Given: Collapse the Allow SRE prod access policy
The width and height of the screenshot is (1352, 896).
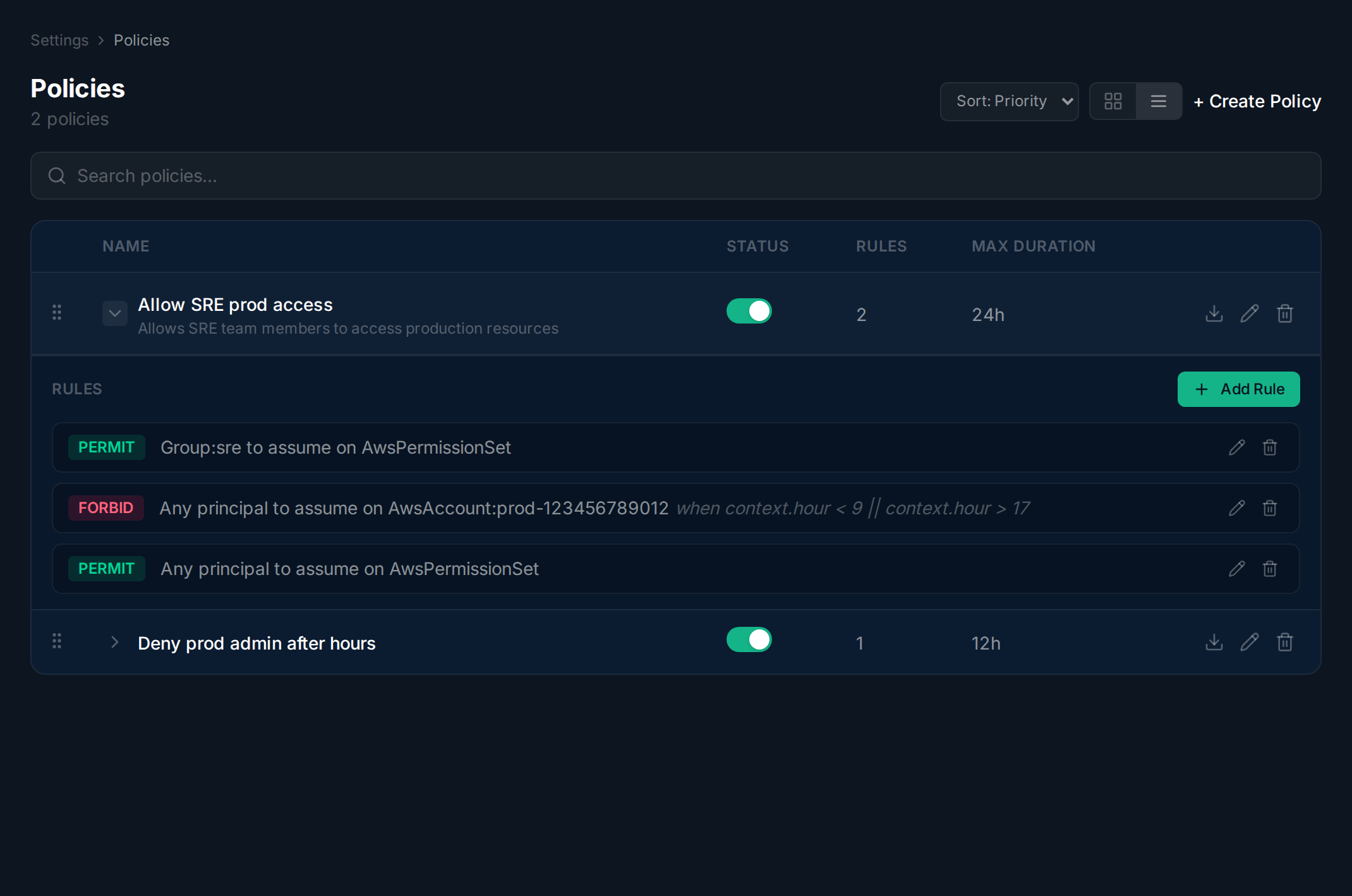Looking at the screenshot, I should pyautogui.click(x=115, y=313).
